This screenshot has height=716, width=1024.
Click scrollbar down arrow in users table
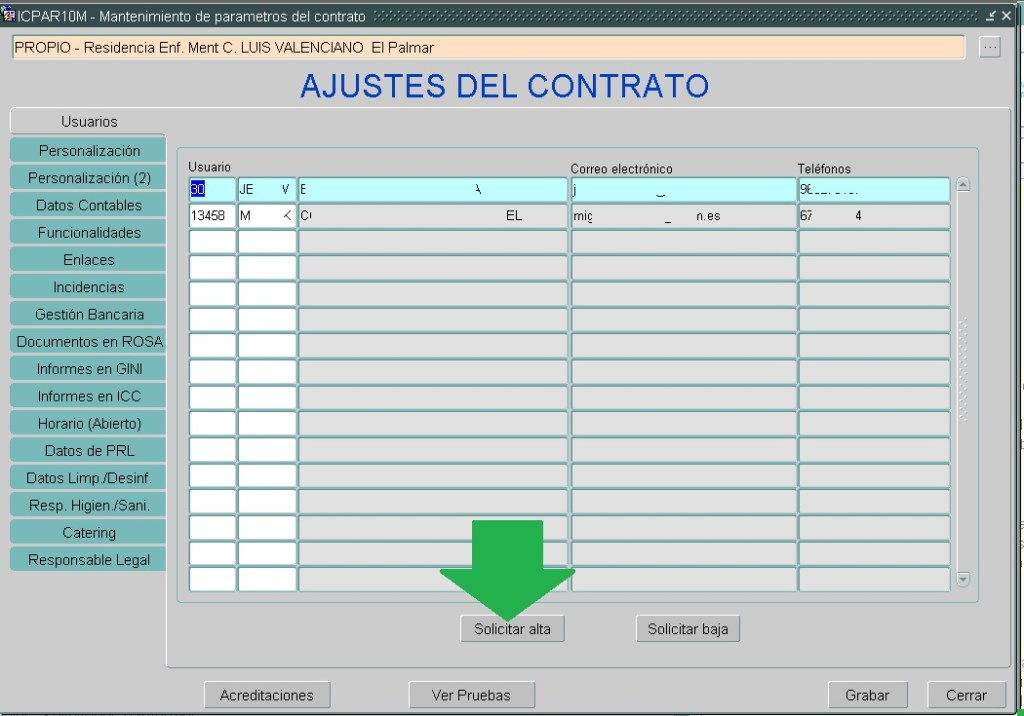tap(963, 579)
